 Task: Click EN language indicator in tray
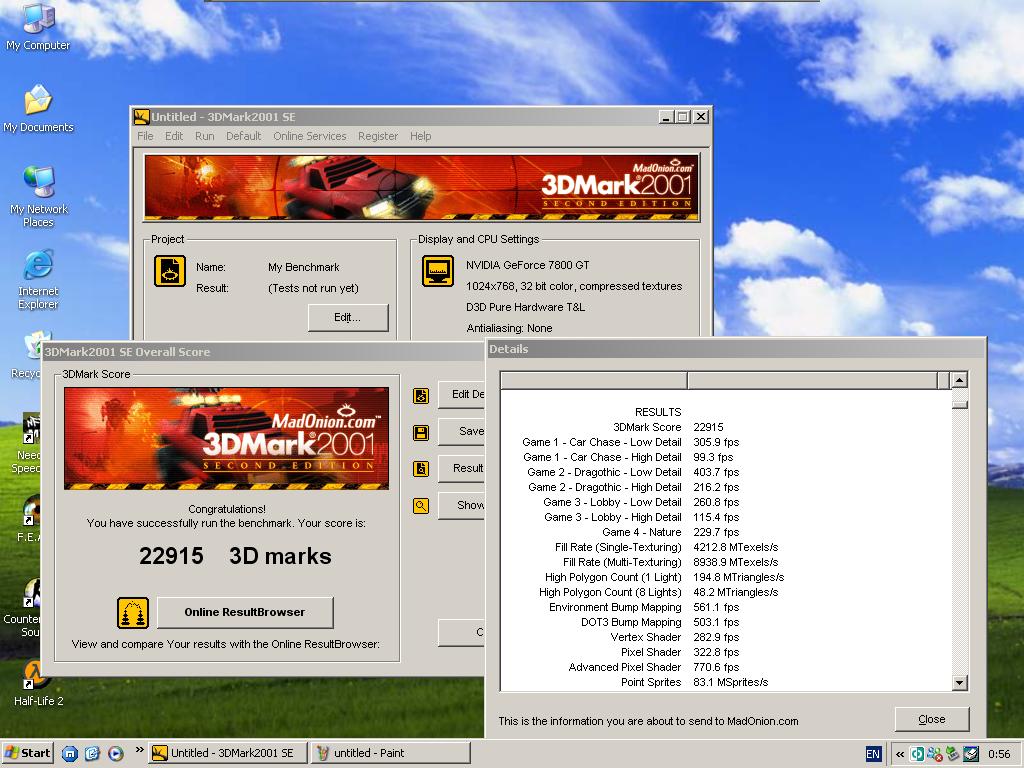click(x=873, y=754)
